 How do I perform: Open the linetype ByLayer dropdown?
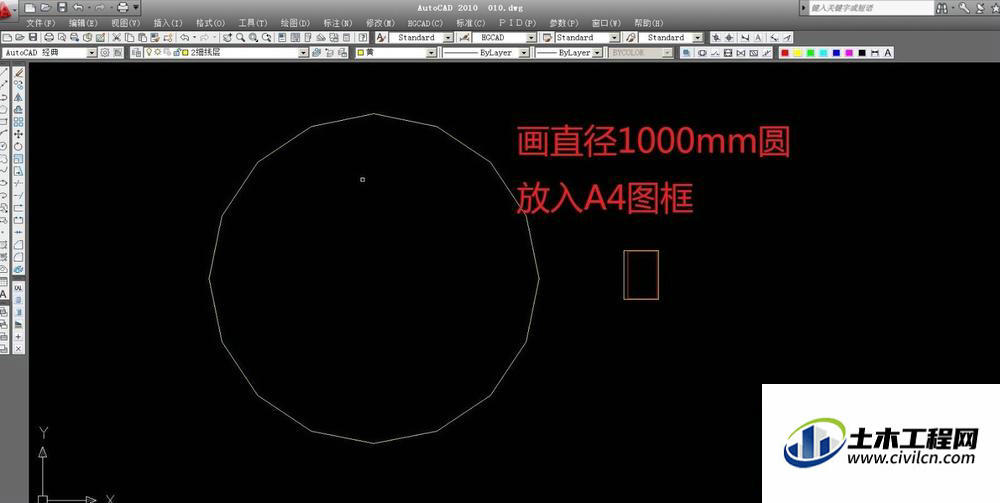coord(524,53)
